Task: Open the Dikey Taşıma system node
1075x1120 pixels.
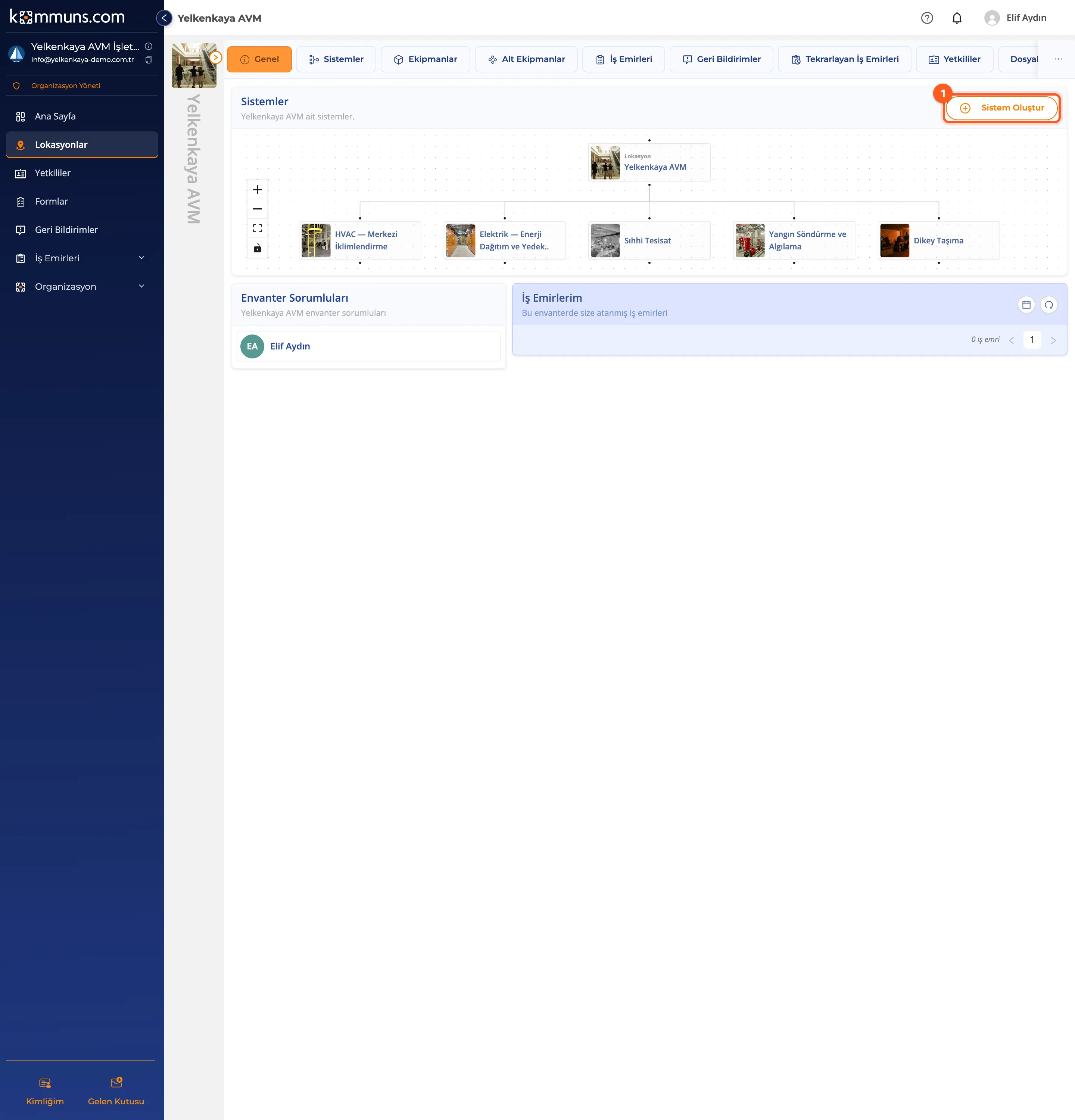Action: (x=938, y=240)
